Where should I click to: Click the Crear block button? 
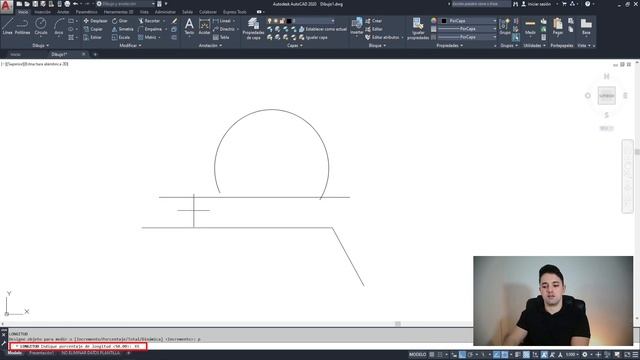click(x=373, y=21)
